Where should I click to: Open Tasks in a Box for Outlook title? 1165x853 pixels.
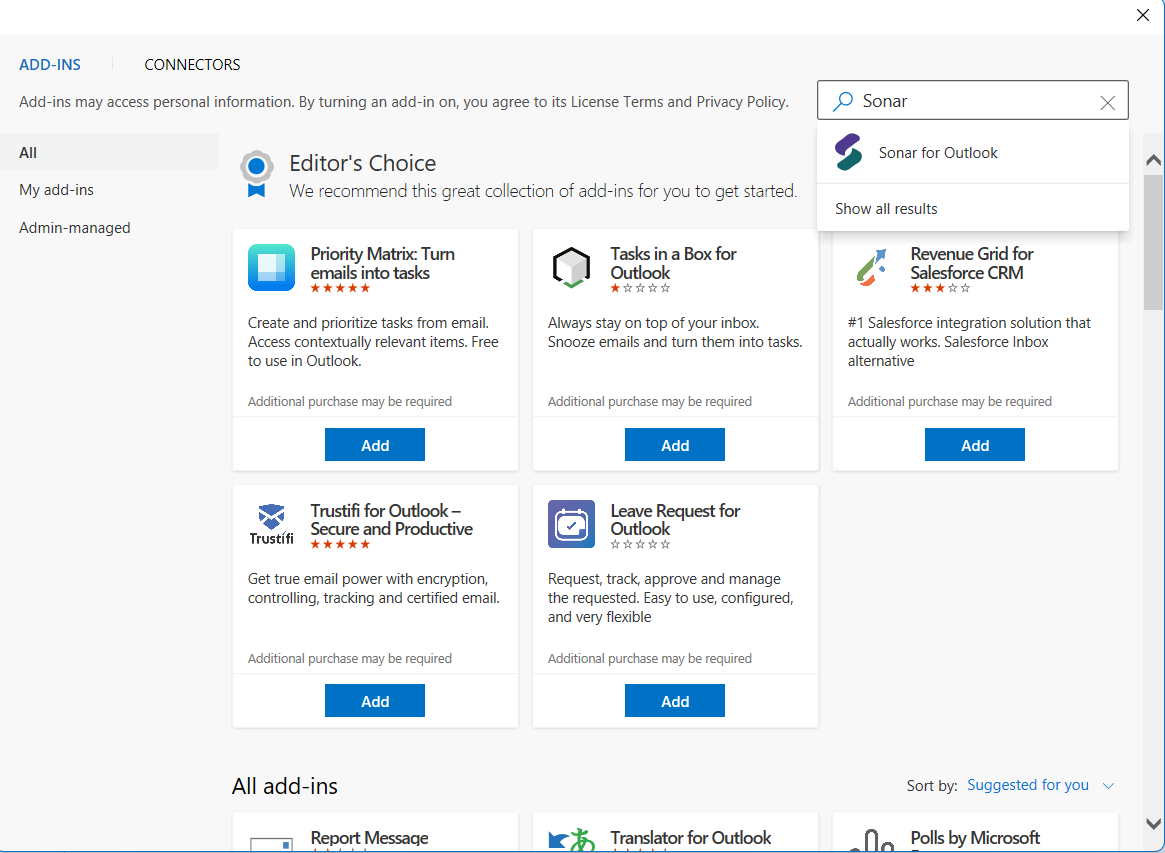click(x=673, y=263)
